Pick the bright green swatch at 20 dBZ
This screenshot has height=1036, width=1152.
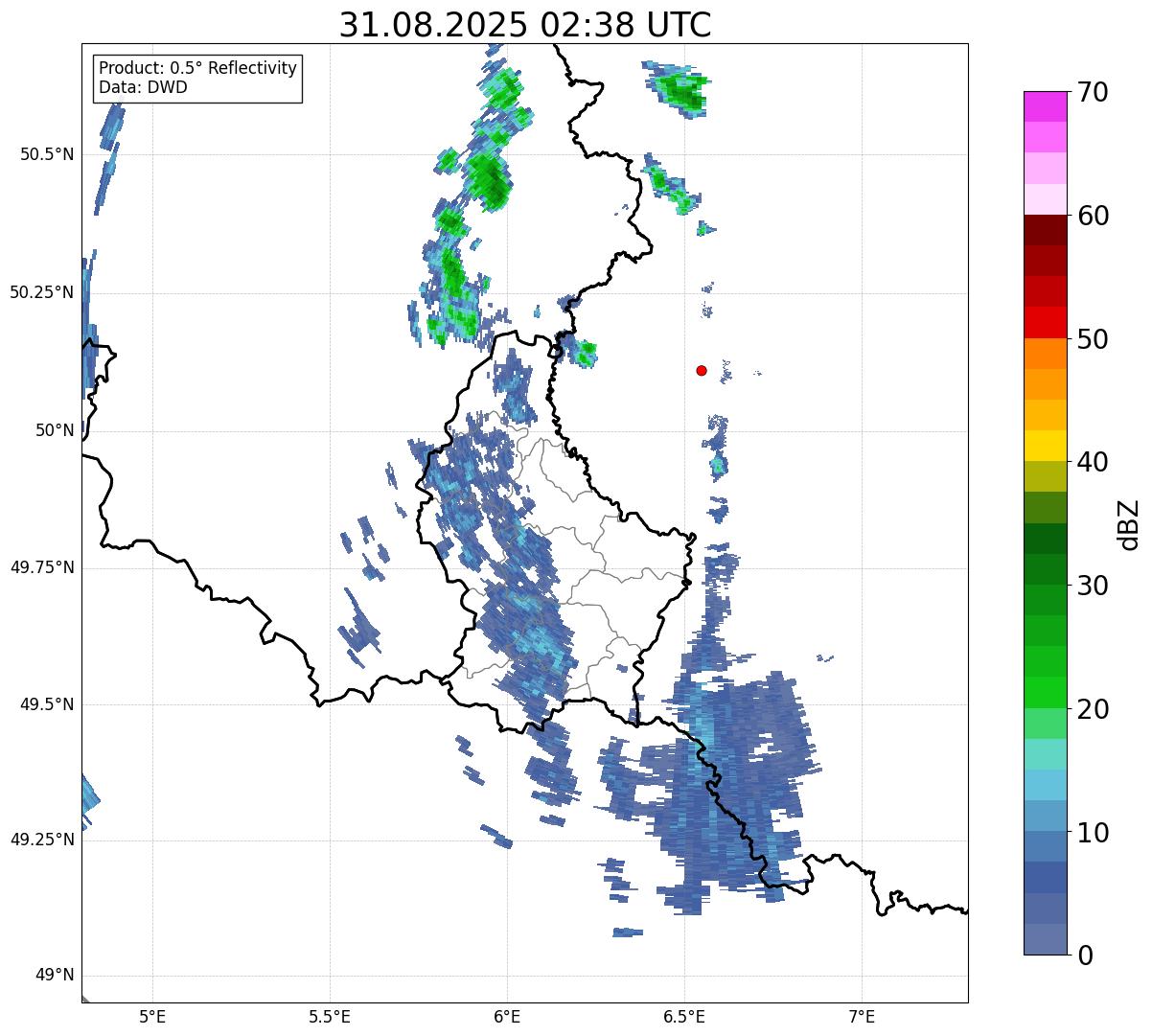[1046, 693]
